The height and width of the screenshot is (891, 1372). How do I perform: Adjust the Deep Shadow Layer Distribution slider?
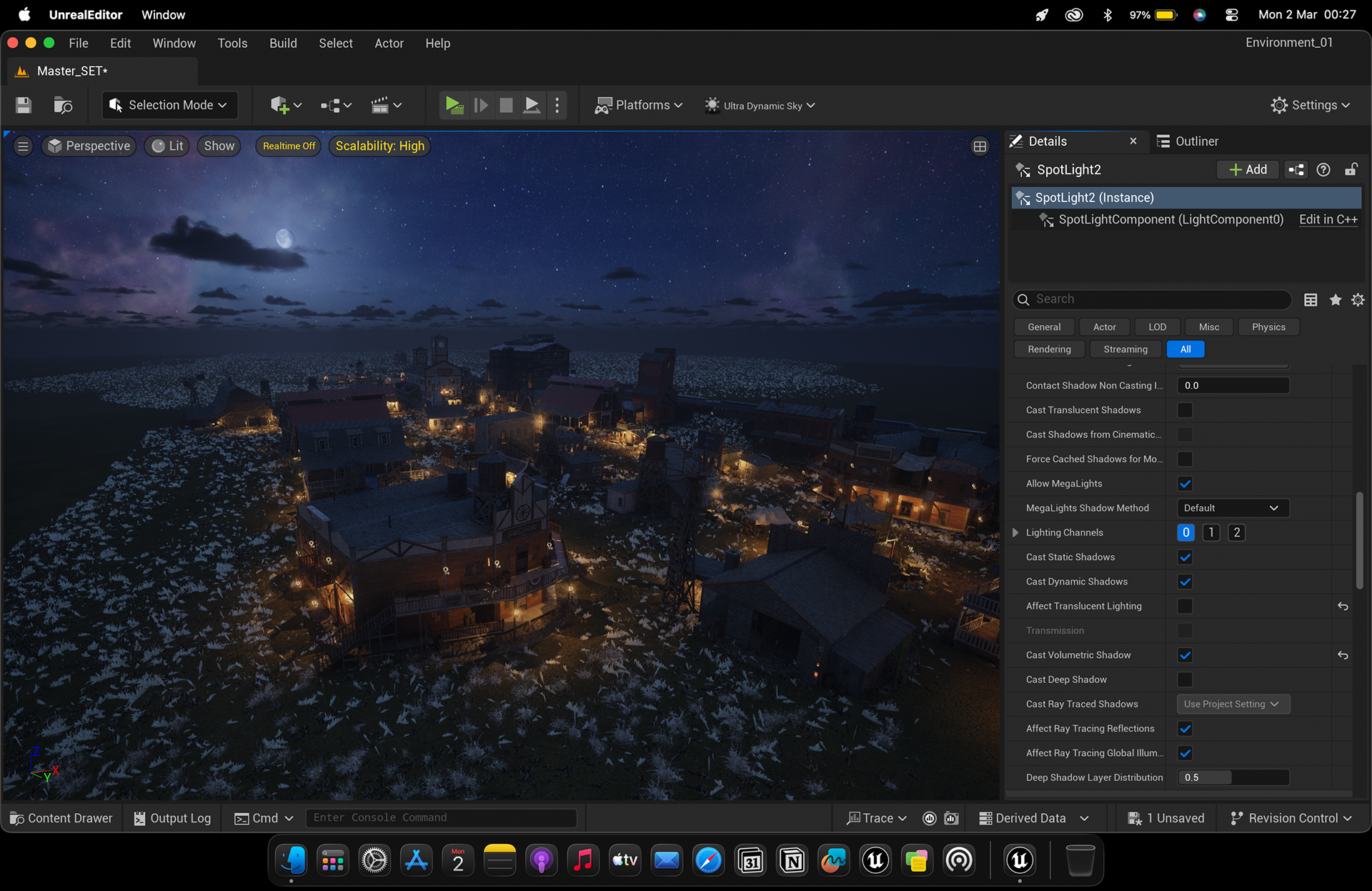pyautogui.click(x=1233, y=777)
